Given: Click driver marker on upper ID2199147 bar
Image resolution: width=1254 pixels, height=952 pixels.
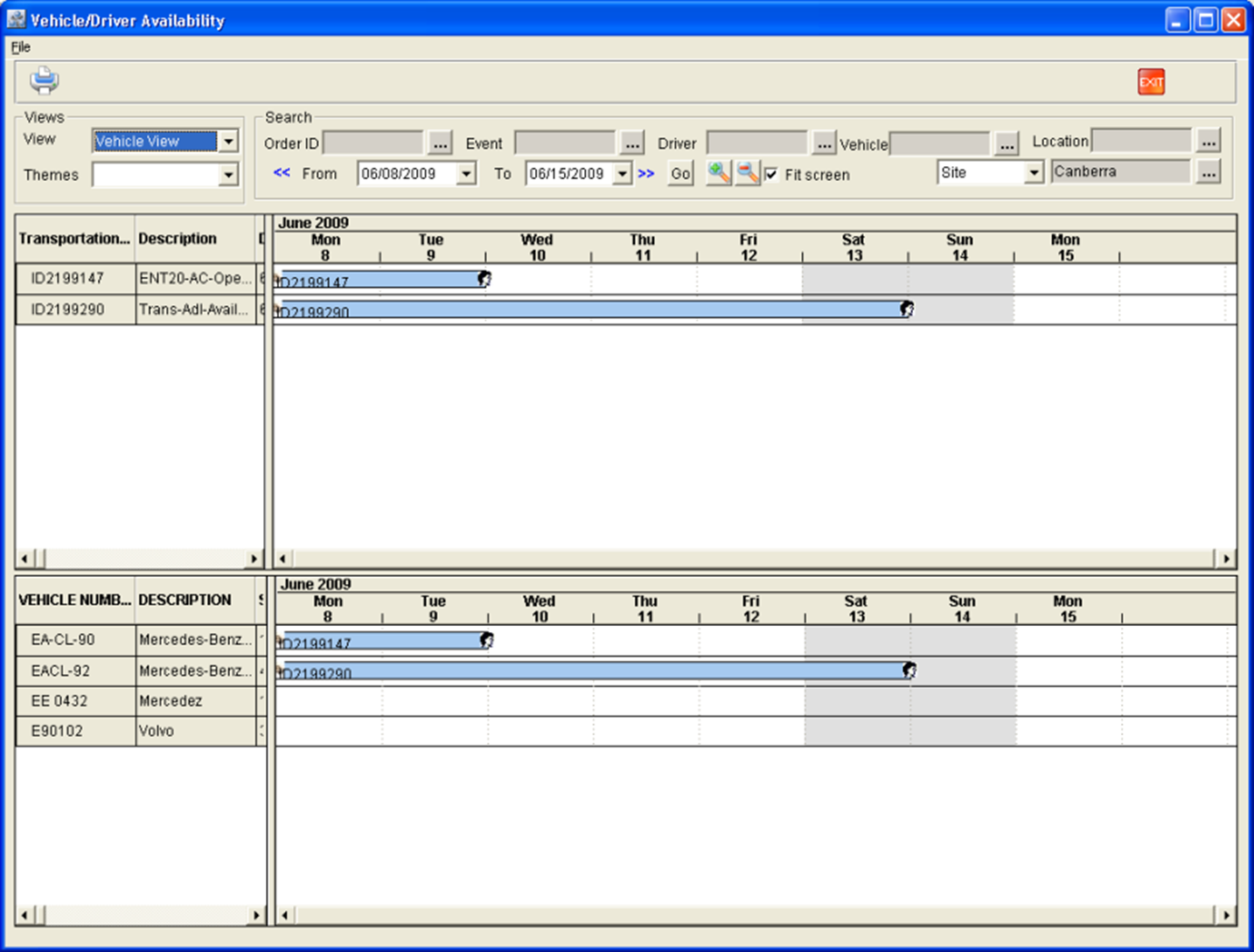Looking at the screenshot, I should coord(484,279).
